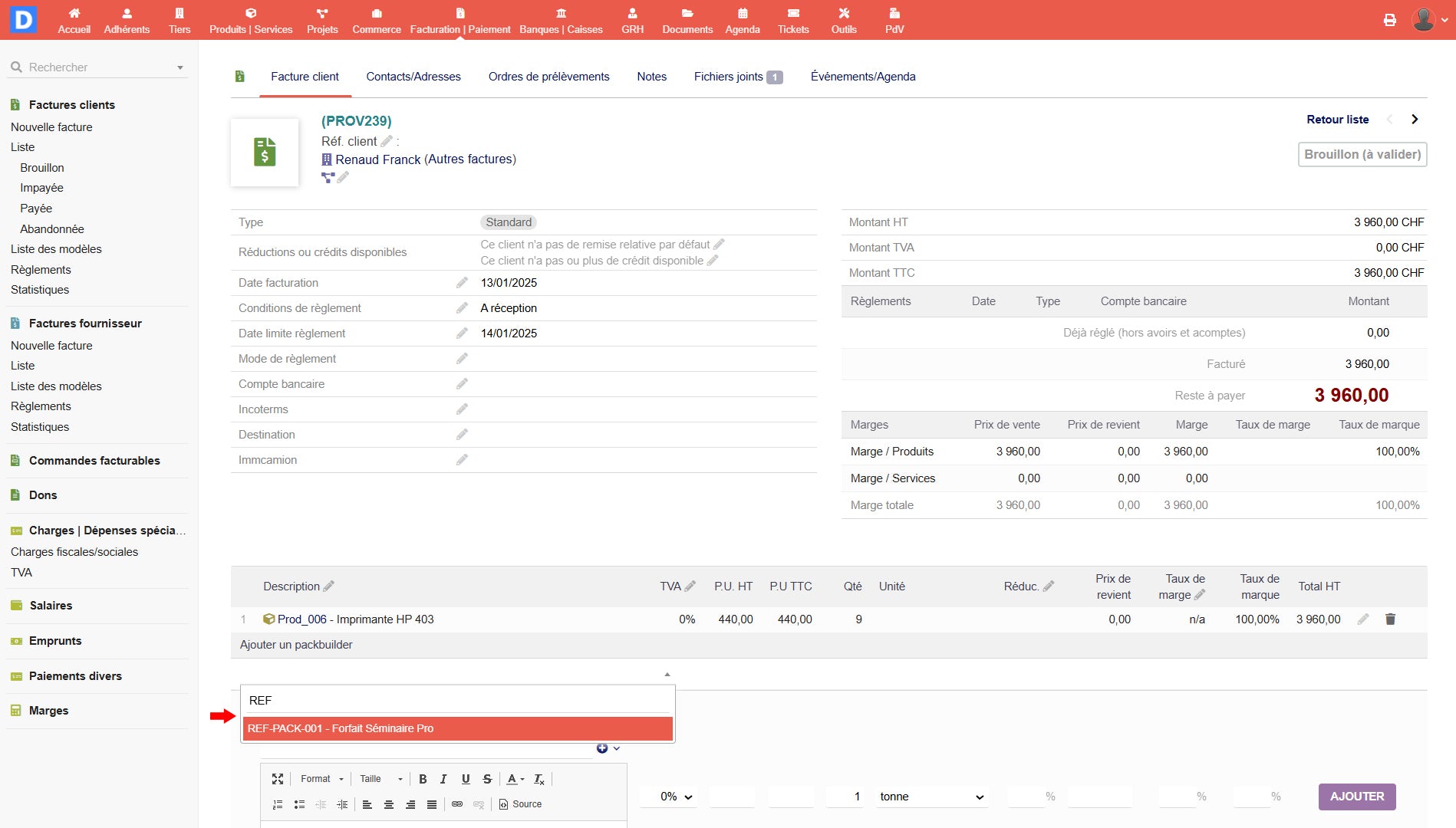Open the tonne unit dropdown

coord(931,797)
